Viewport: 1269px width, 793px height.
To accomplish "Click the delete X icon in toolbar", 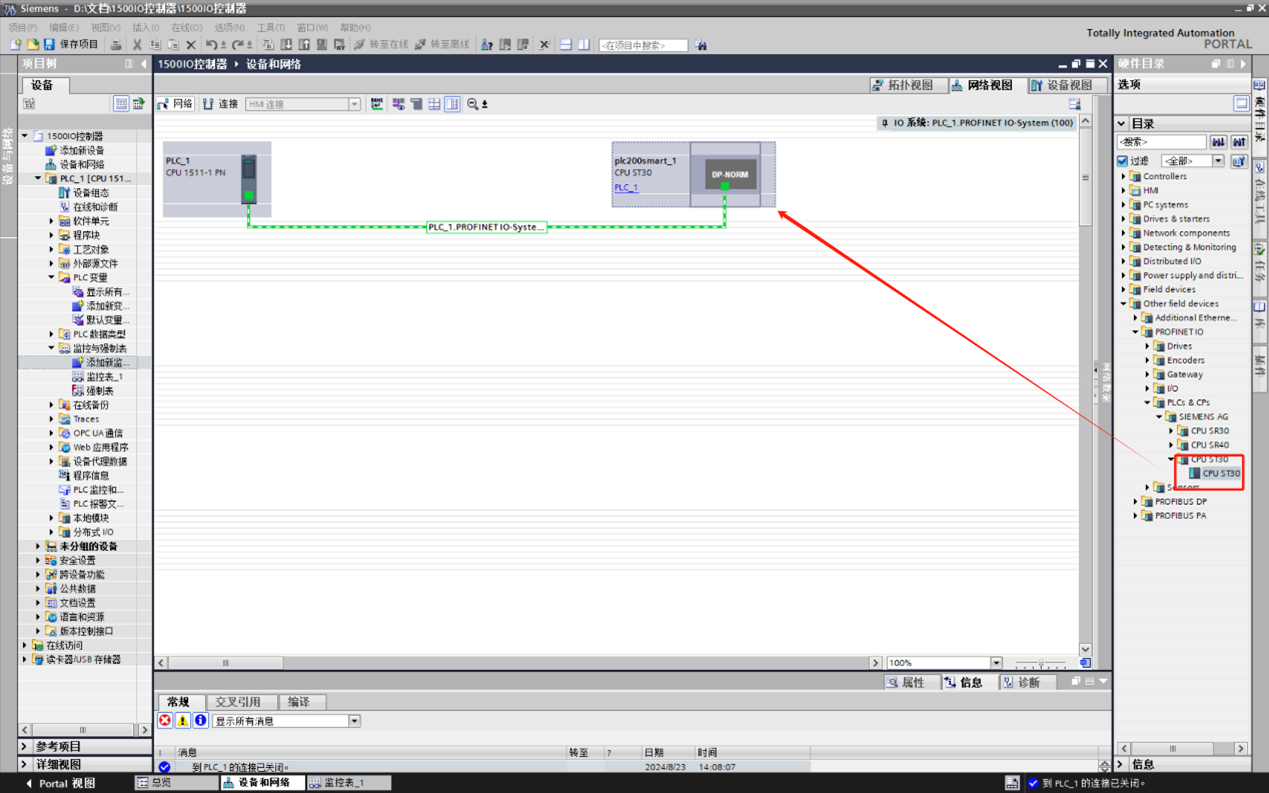I will [x=191, y=45].
